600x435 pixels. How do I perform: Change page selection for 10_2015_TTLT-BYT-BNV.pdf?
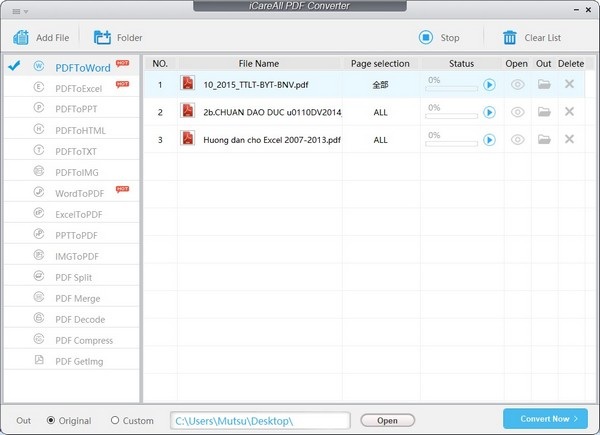click(x=380, y=85)
